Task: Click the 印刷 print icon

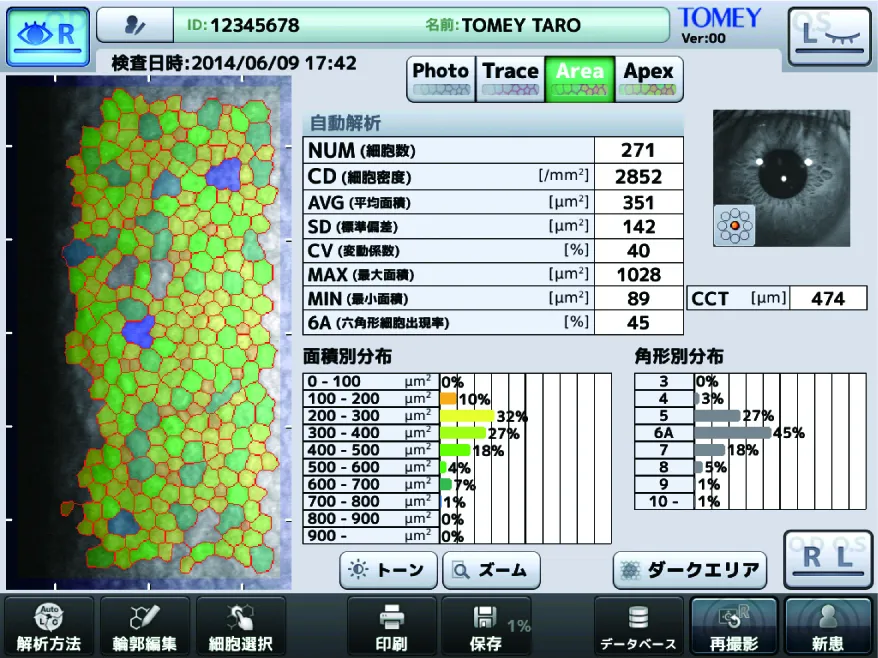Action: 391,626
